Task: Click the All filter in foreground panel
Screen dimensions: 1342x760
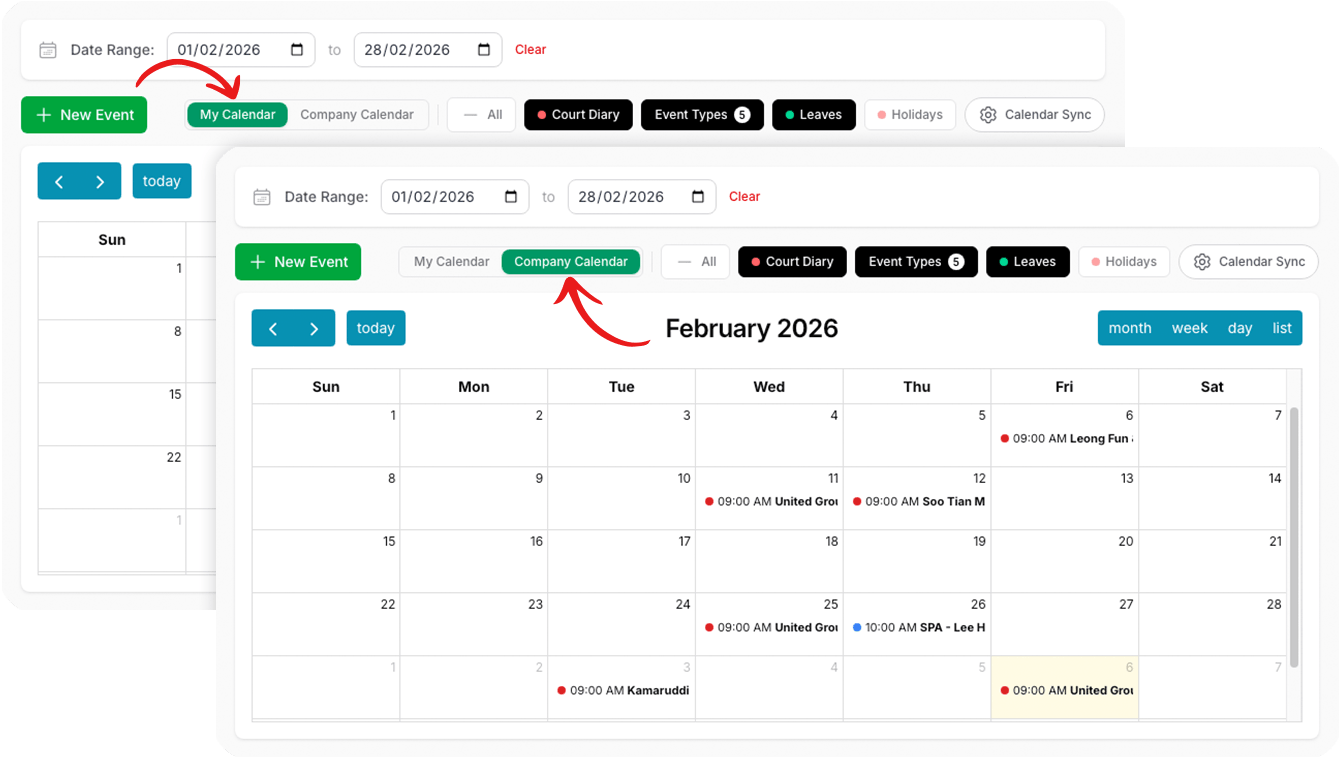Action: (696, 262)
